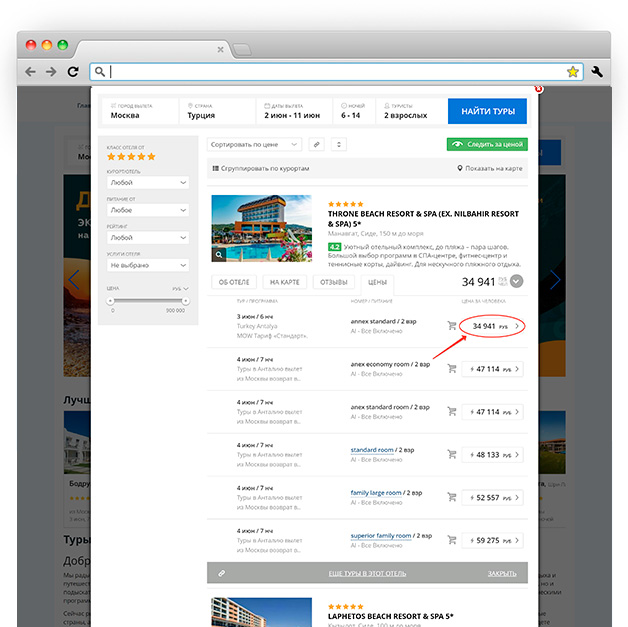Screen dimensions: 628x627
Task: Click THRONE BEACH RESORT & SPA hotel title
Action: click(423, 219)
